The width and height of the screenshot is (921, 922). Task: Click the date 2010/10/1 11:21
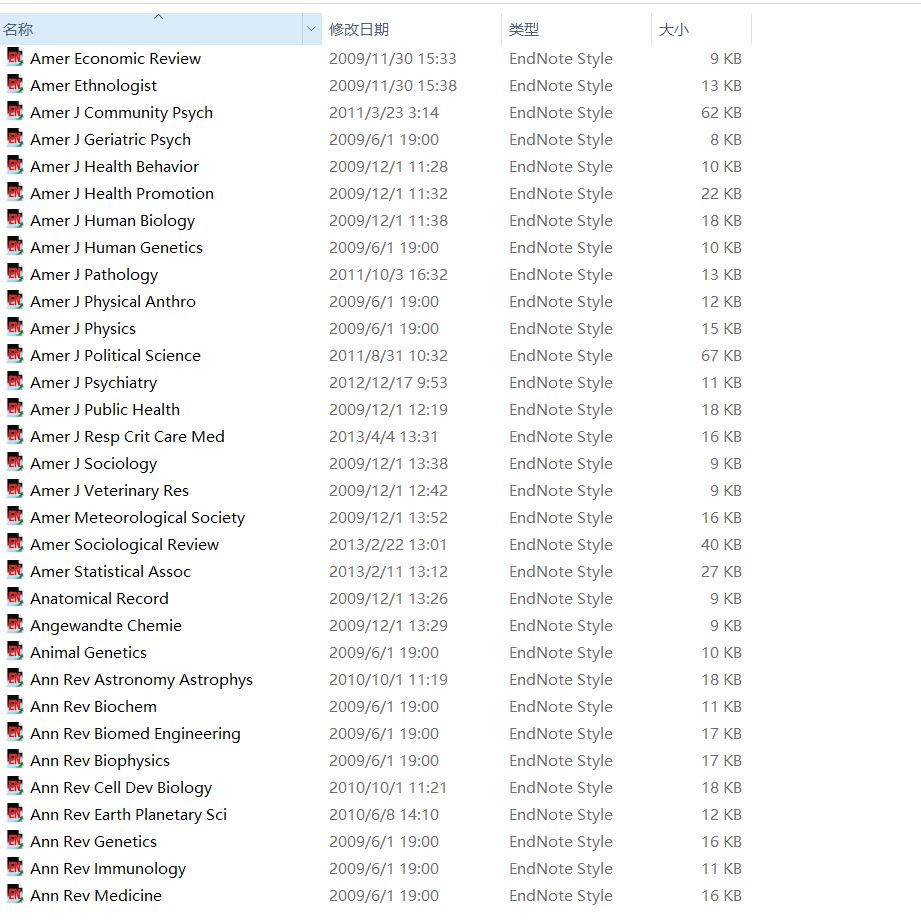pyautogui.click(x=388, y=787)
